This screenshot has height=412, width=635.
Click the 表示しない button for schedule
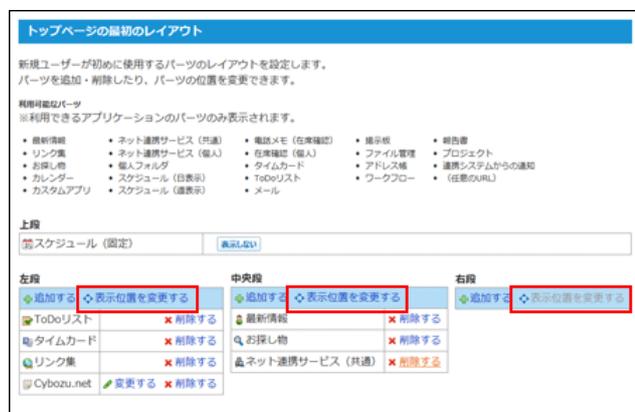tap(239, 244)
